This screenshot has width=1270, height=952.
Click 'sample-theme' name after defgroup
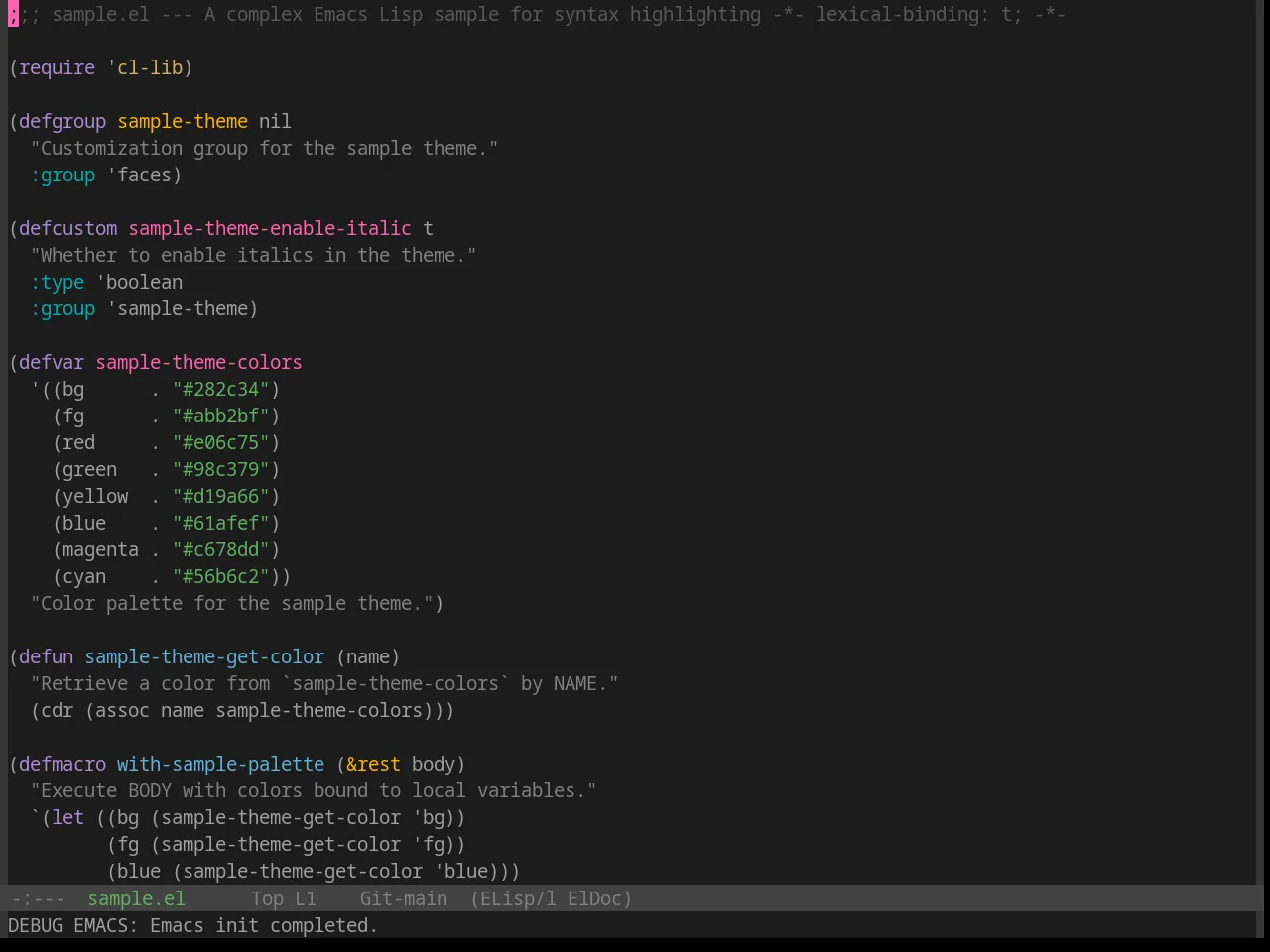pyautogui.click(x=183, y=121)
